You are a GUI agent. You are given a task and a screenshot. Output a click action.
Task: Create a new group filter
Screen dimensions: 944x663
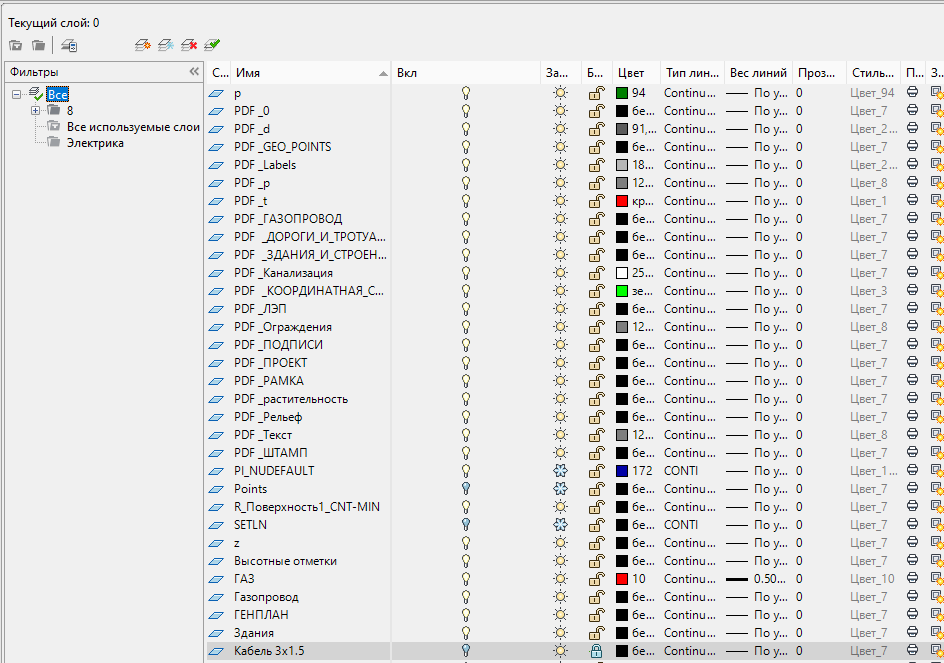(39, 45)
